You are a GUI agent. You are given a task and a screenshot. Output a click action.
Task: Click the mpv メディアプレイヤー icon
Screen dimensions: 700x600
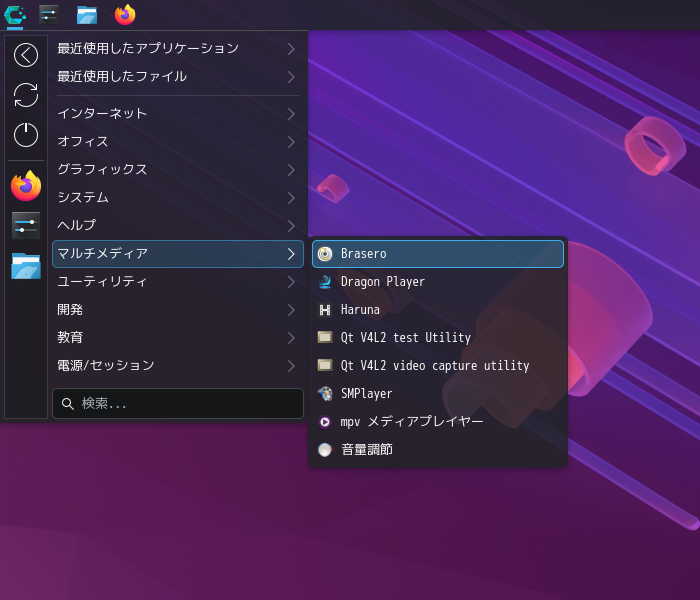point(325,421)
